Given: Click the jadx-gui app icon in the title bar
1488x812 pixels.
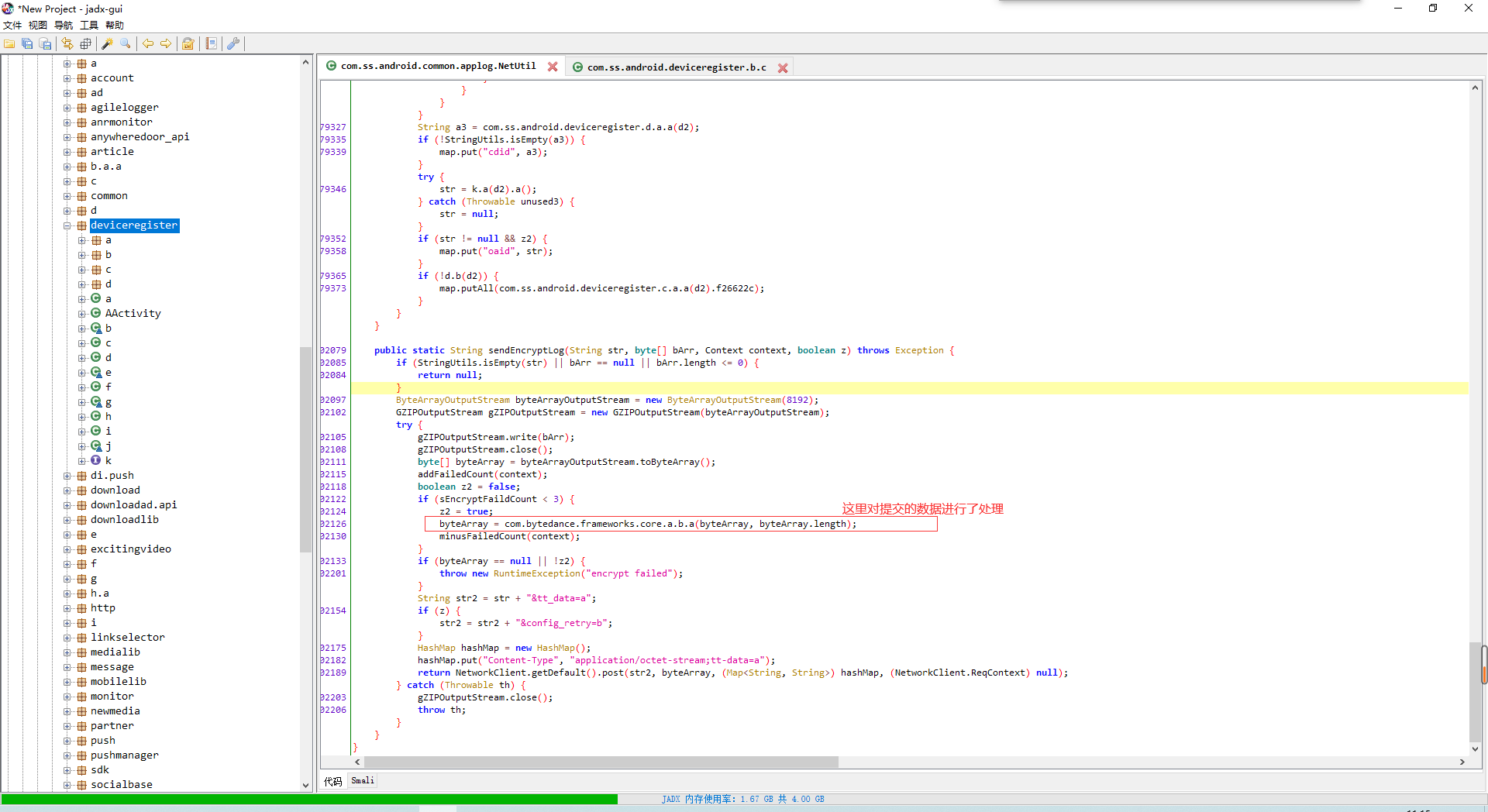Looking at the screenshot, I should [8, 9].
